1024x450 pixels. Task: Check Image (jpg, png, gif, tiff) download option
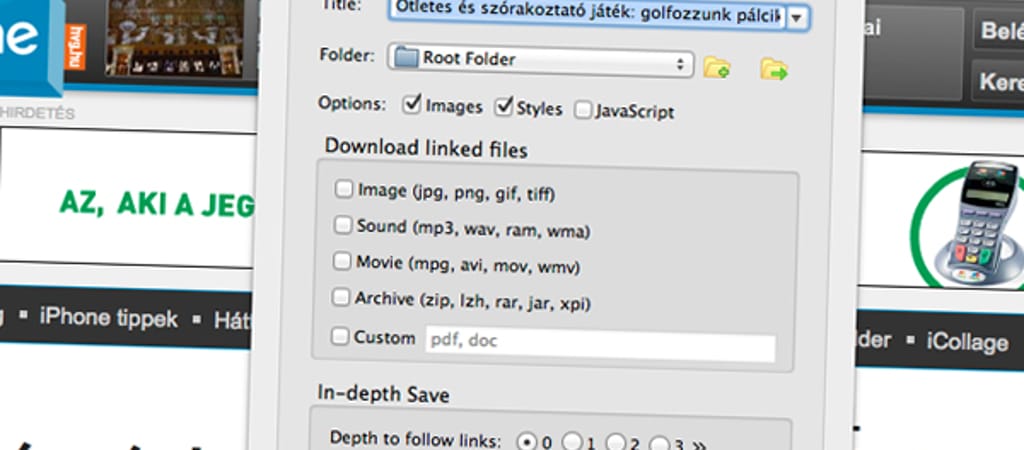(343, 190)
